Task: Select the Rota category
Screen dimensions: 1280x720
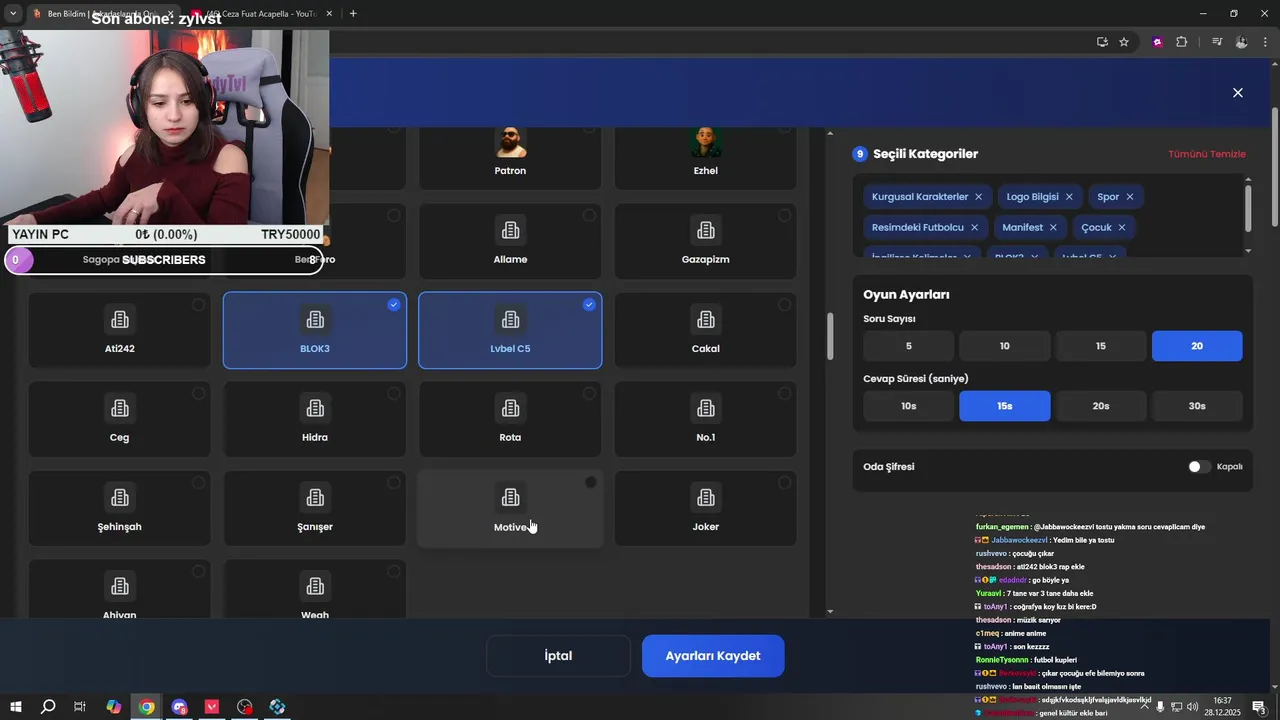Action: click(510, 420)
